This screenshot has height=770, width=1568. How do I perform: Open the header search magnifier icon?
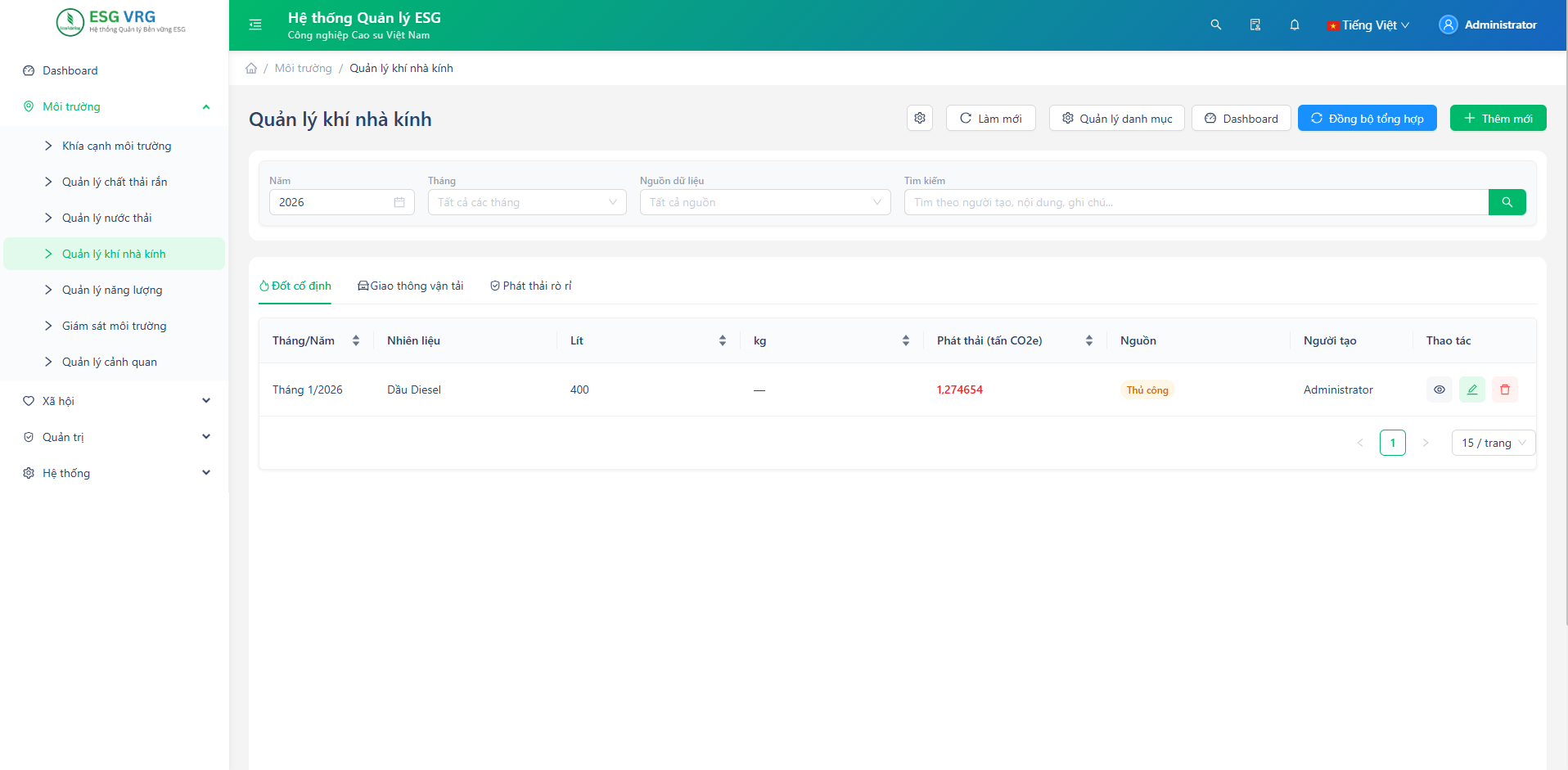pos(1216,25)
